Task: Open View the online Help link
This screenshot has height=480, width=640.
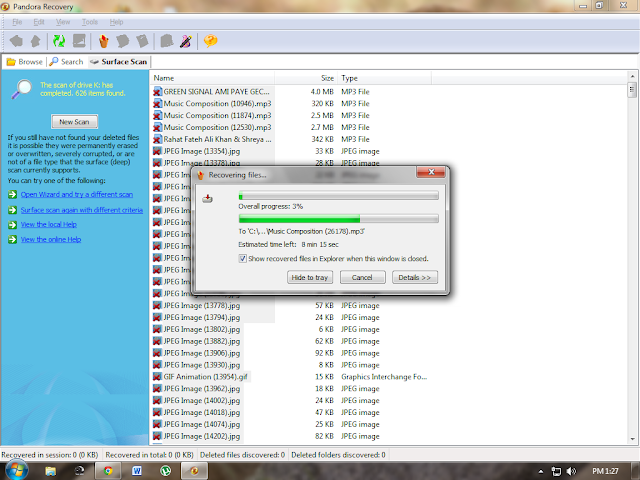Action: pos(51,239)
